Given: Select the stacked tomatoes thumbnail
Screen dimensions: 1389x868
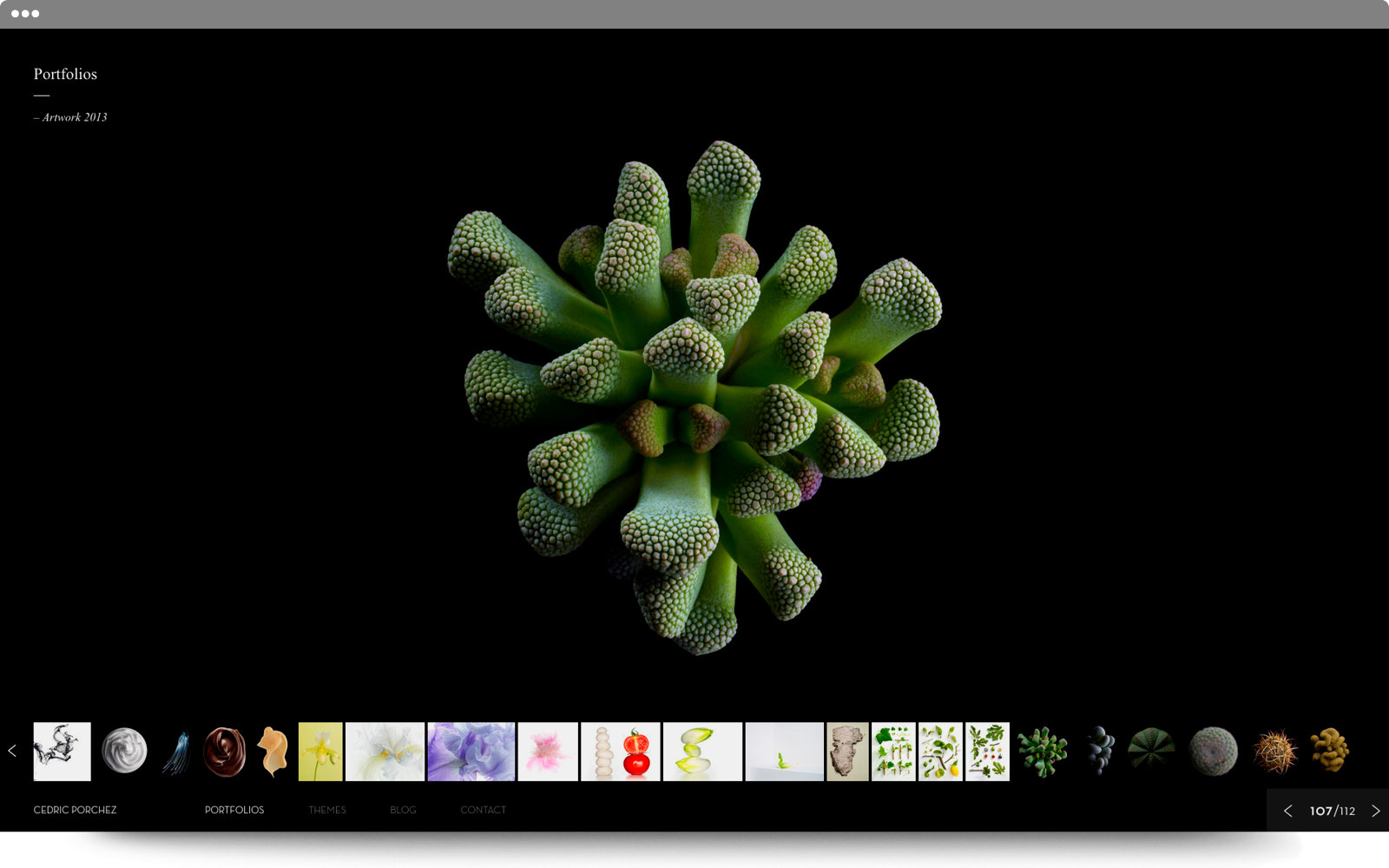Looking at the screenshot, I should coord(621,752).
